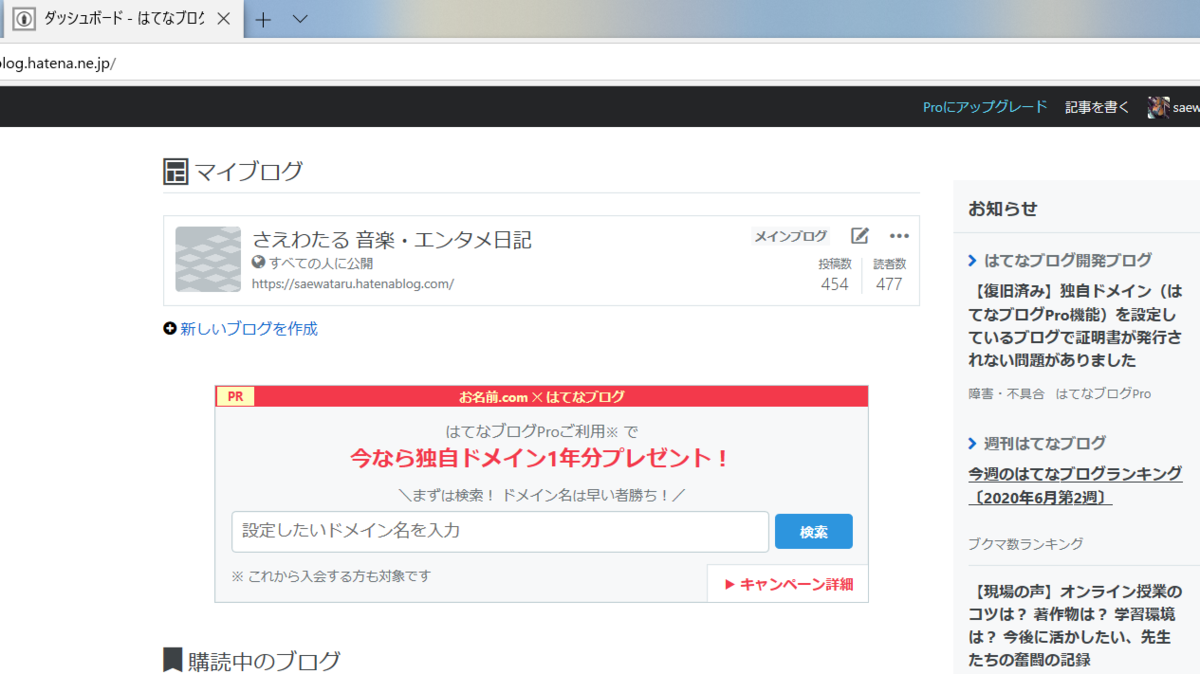Click the blog's patterned thumbnail image
1200x674 pixels.
tap(207, 257)
